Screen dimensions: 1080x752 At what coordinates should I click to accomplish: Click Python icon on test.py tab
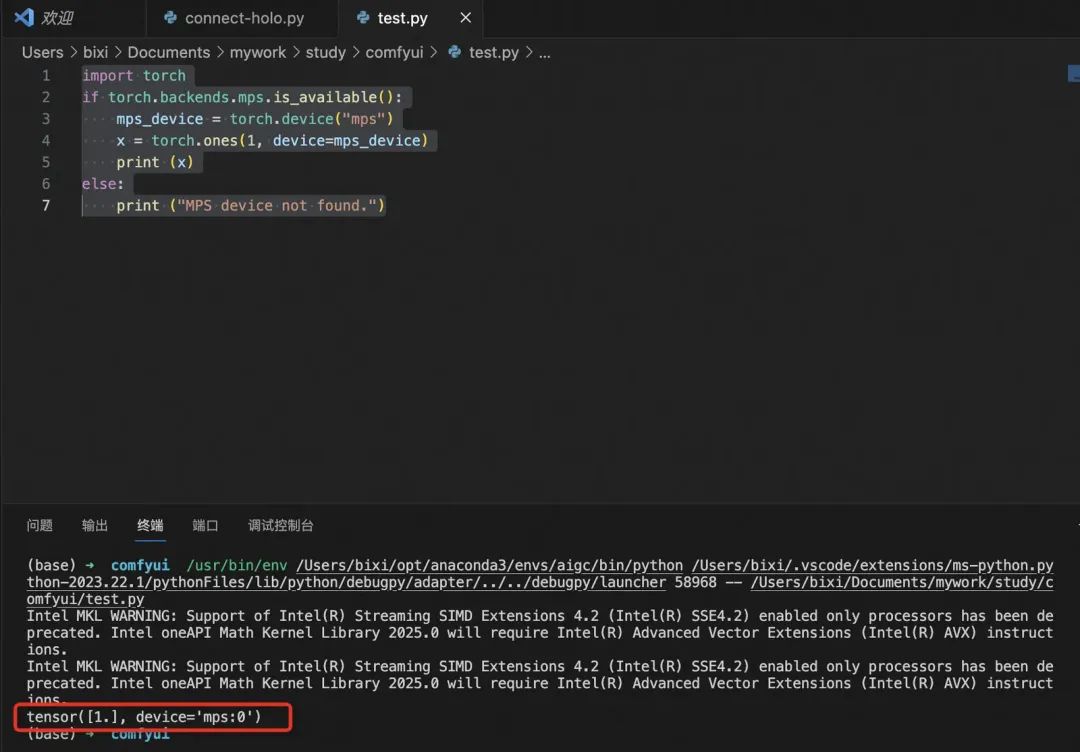pyautogui.click(x=363, y=18)
